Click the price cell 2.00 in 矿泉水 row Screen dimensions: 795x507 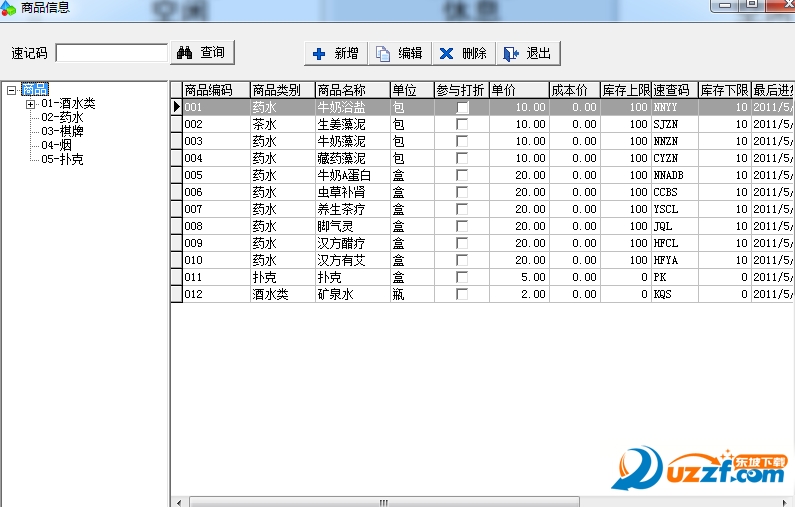pos(519,294)
